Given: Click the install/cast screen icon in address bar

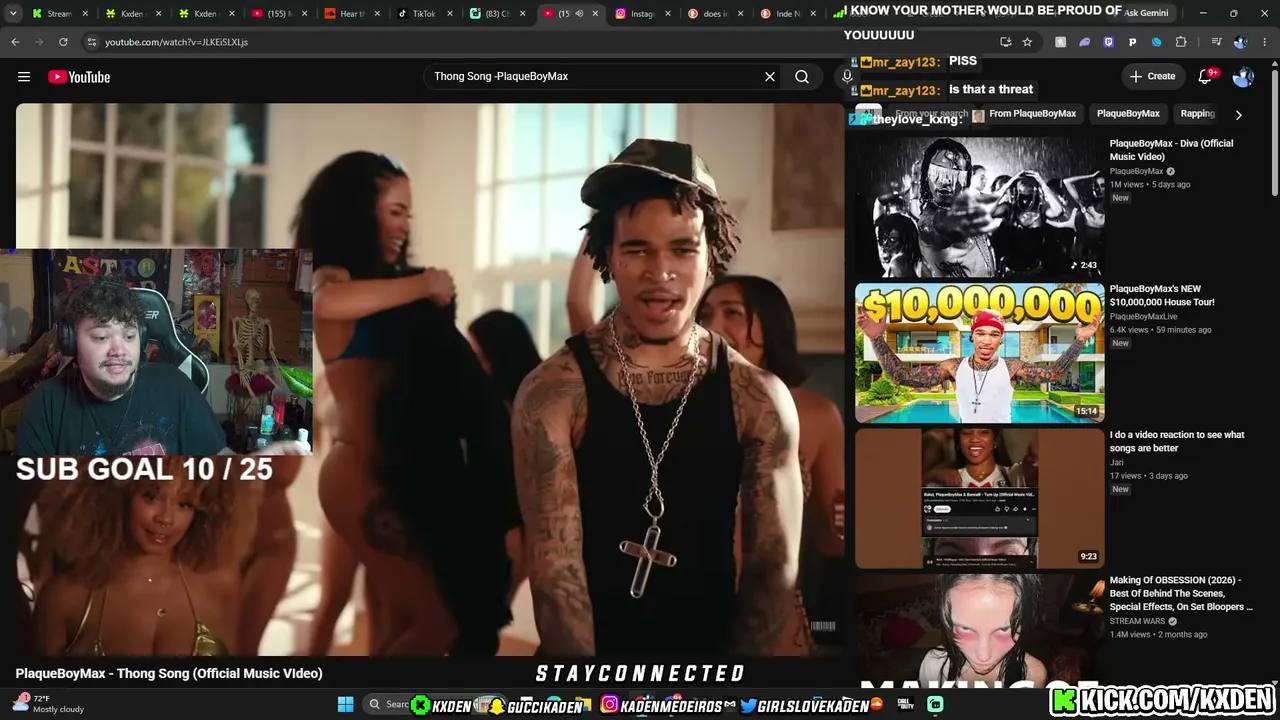Looking at the screenshot, I should 1005,42.
